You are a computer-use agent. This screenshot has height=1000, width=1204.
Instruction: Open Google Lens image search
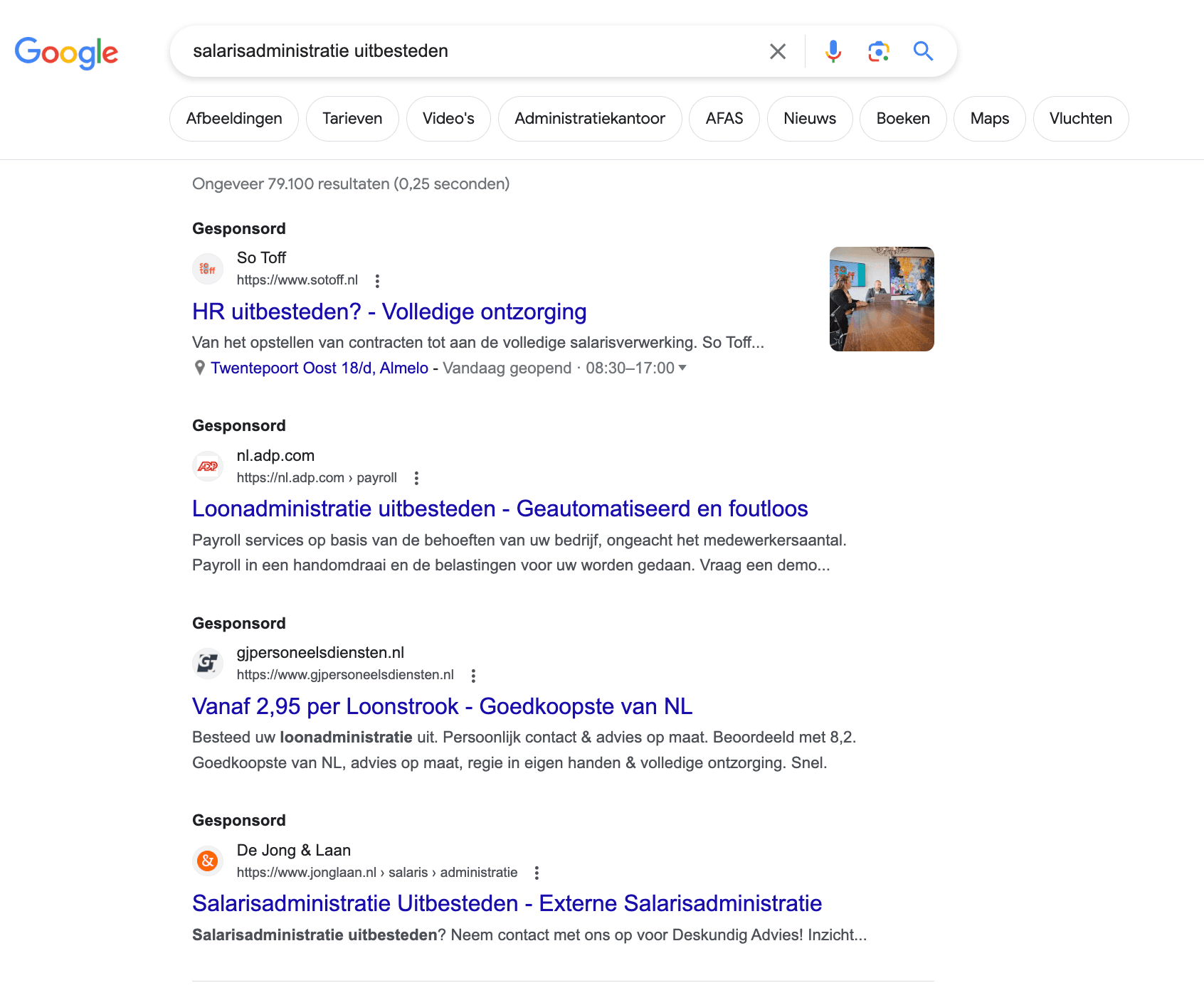tap(879, 51)
